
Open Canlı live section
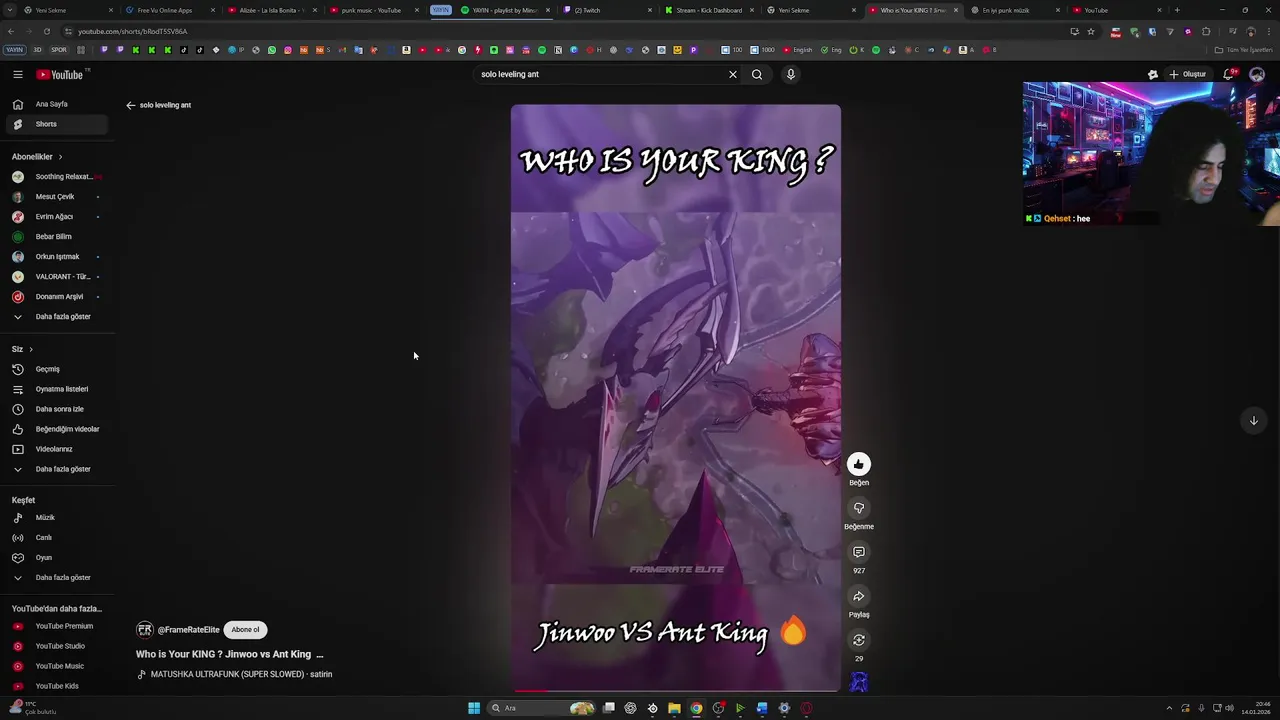pos(55,538)
